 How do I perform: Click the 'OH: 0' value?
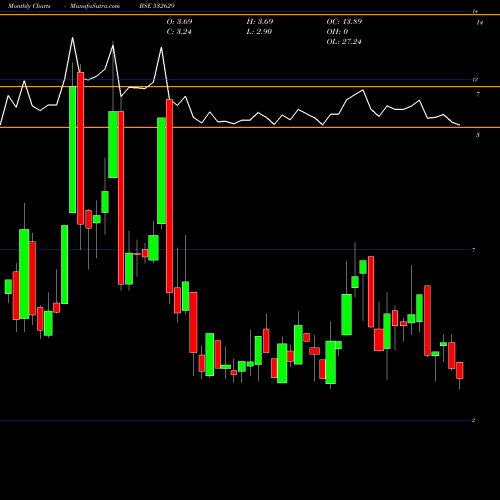point(337,32)
